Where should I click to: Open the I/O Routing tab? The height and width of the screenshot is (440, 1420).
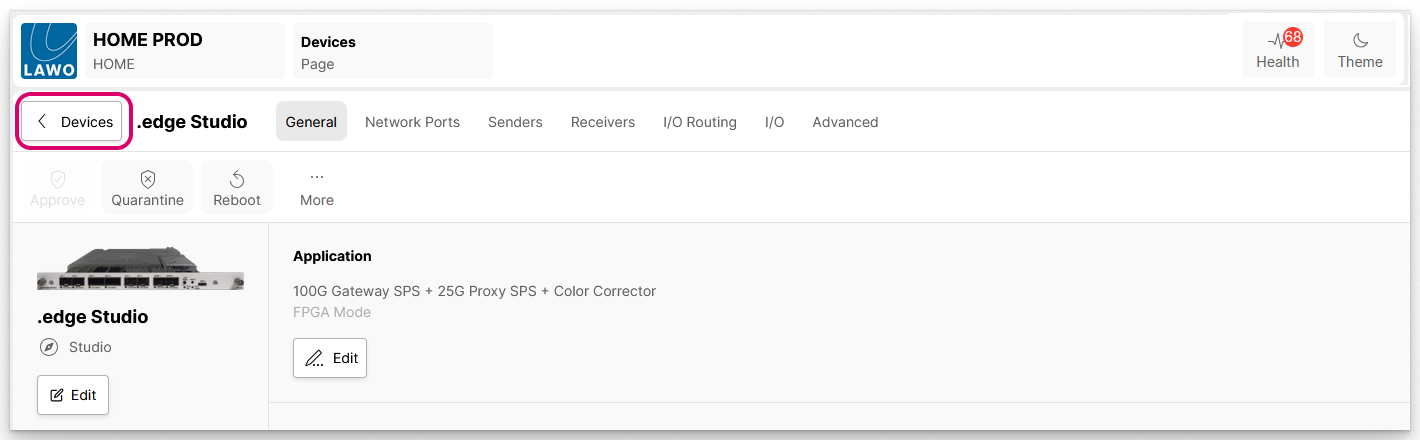pyautogui.click(x=699, y=122)
